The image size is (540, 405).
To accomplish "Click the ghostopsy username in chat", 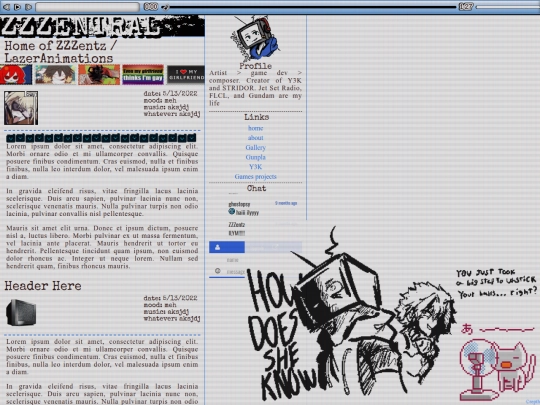I will coord(239,204).
